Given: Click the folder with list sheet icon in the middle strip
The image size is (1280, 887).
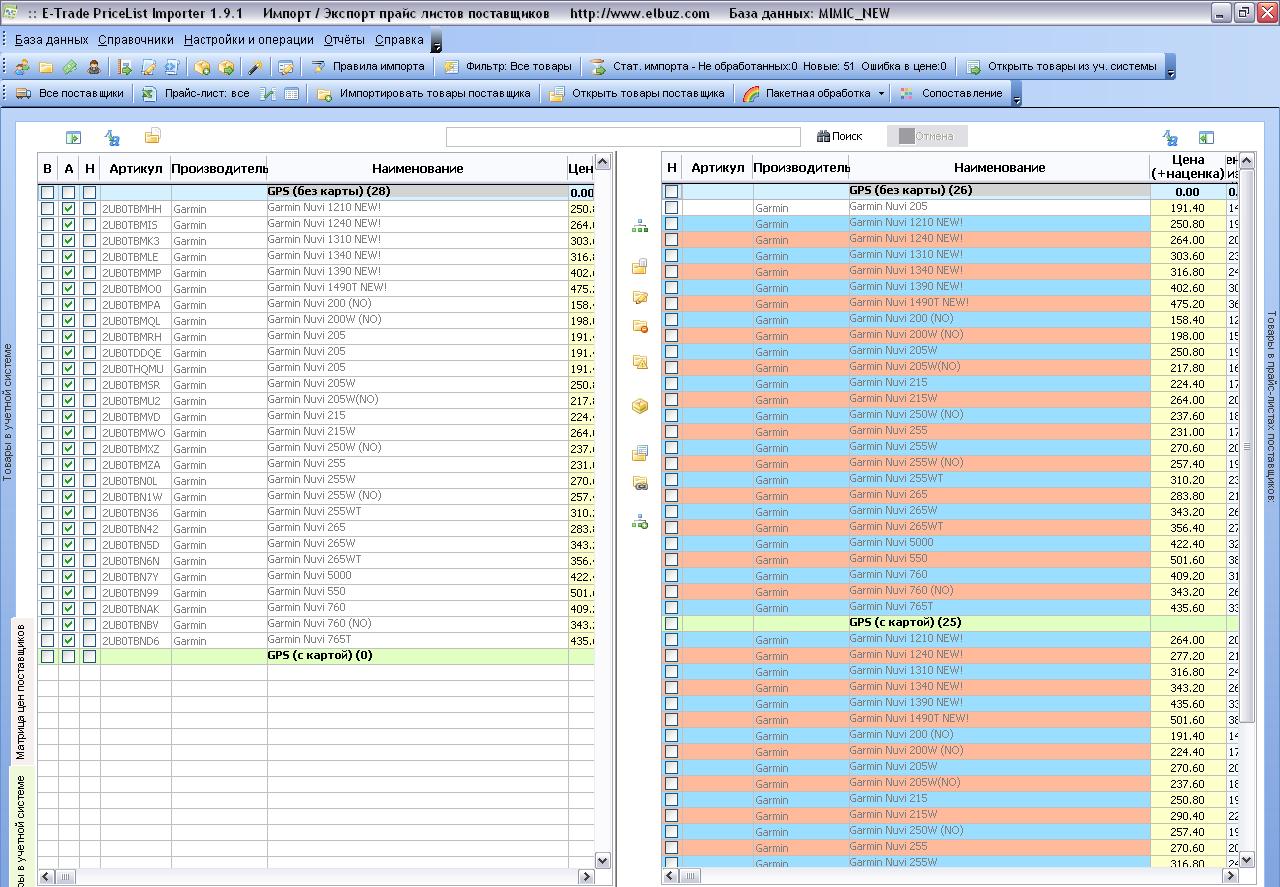Looking at the screenshot, I should (640, 453).
